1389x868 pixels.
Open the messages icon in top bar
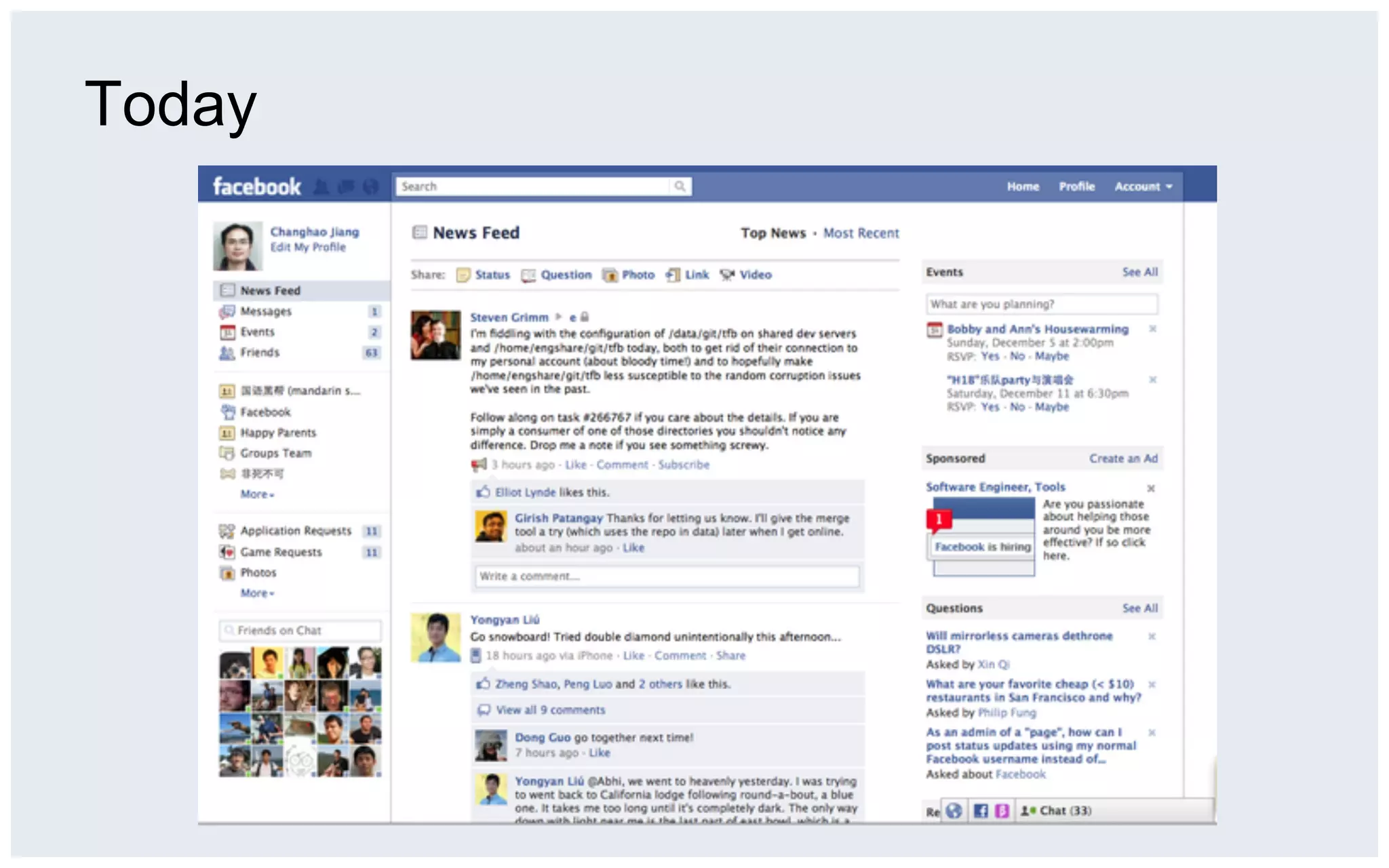tap(346, 186)
